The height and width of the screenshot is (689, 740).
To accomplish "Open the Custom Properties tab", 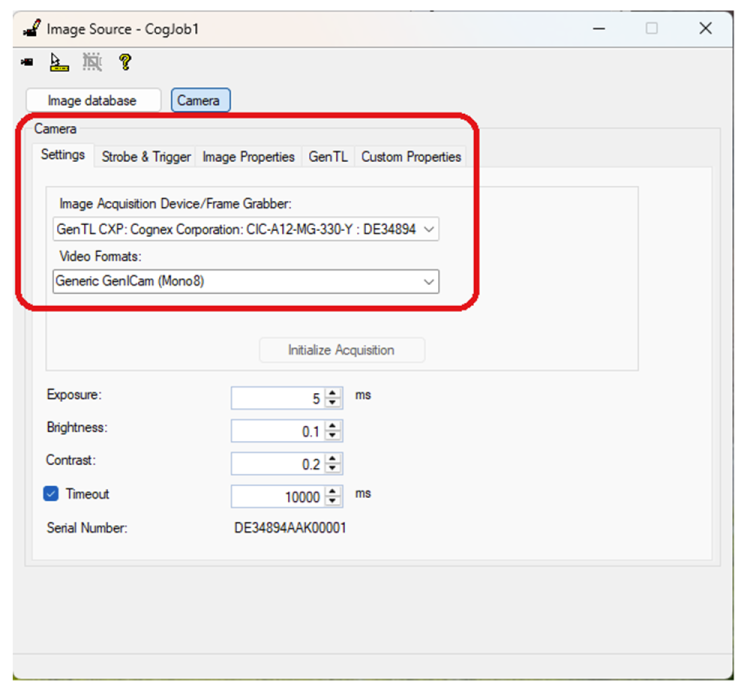I will click(411, 157).
